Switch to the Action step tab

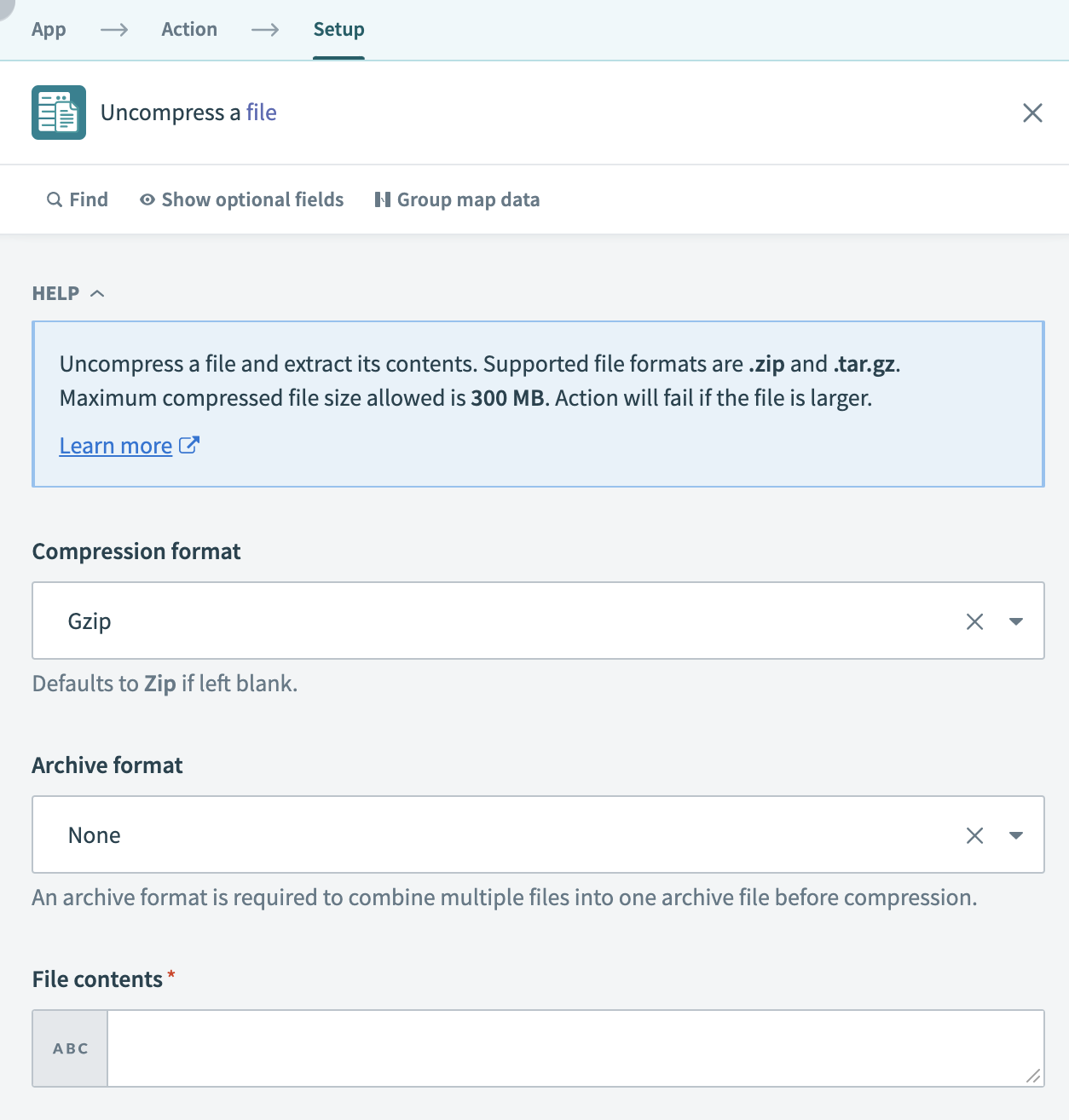click(x=189, y=29)
